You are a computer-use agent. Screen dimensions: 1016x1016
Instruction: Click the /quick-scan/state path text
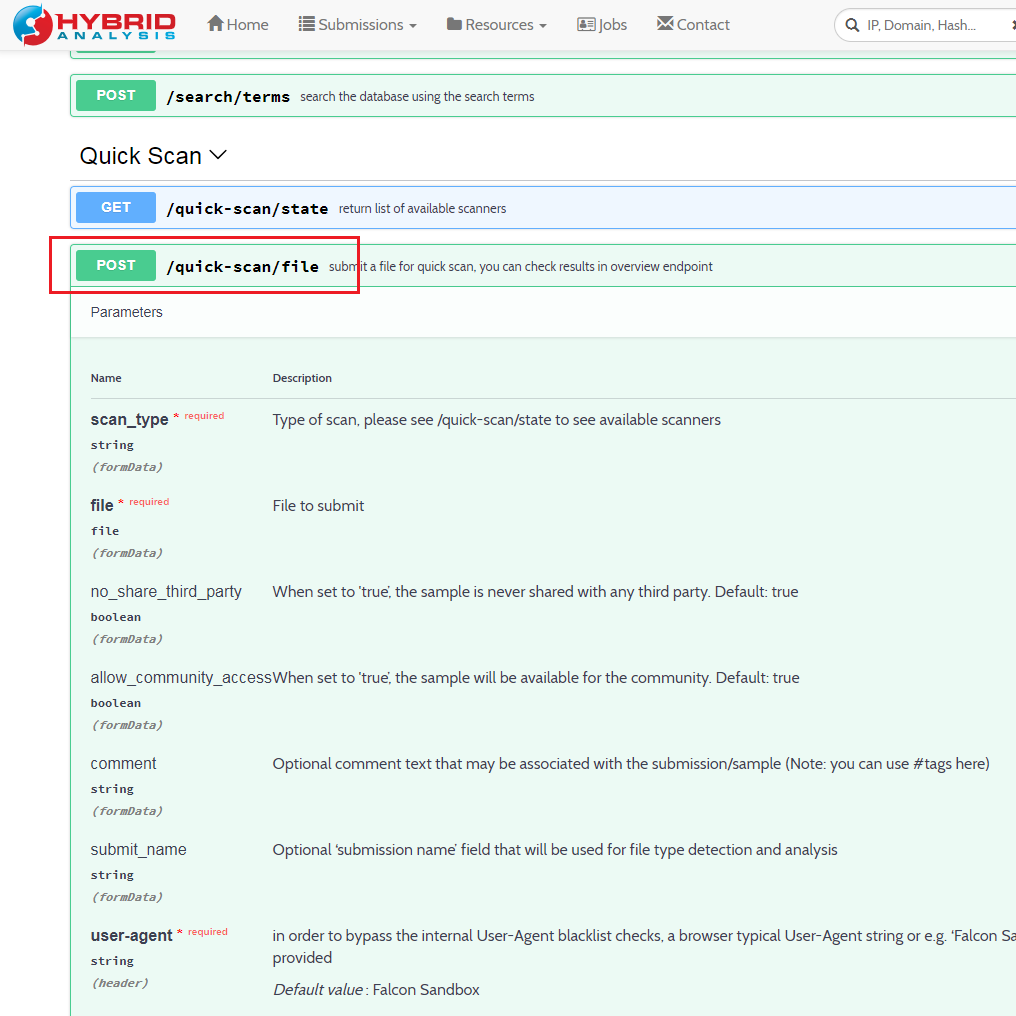(x=248, y=209)
